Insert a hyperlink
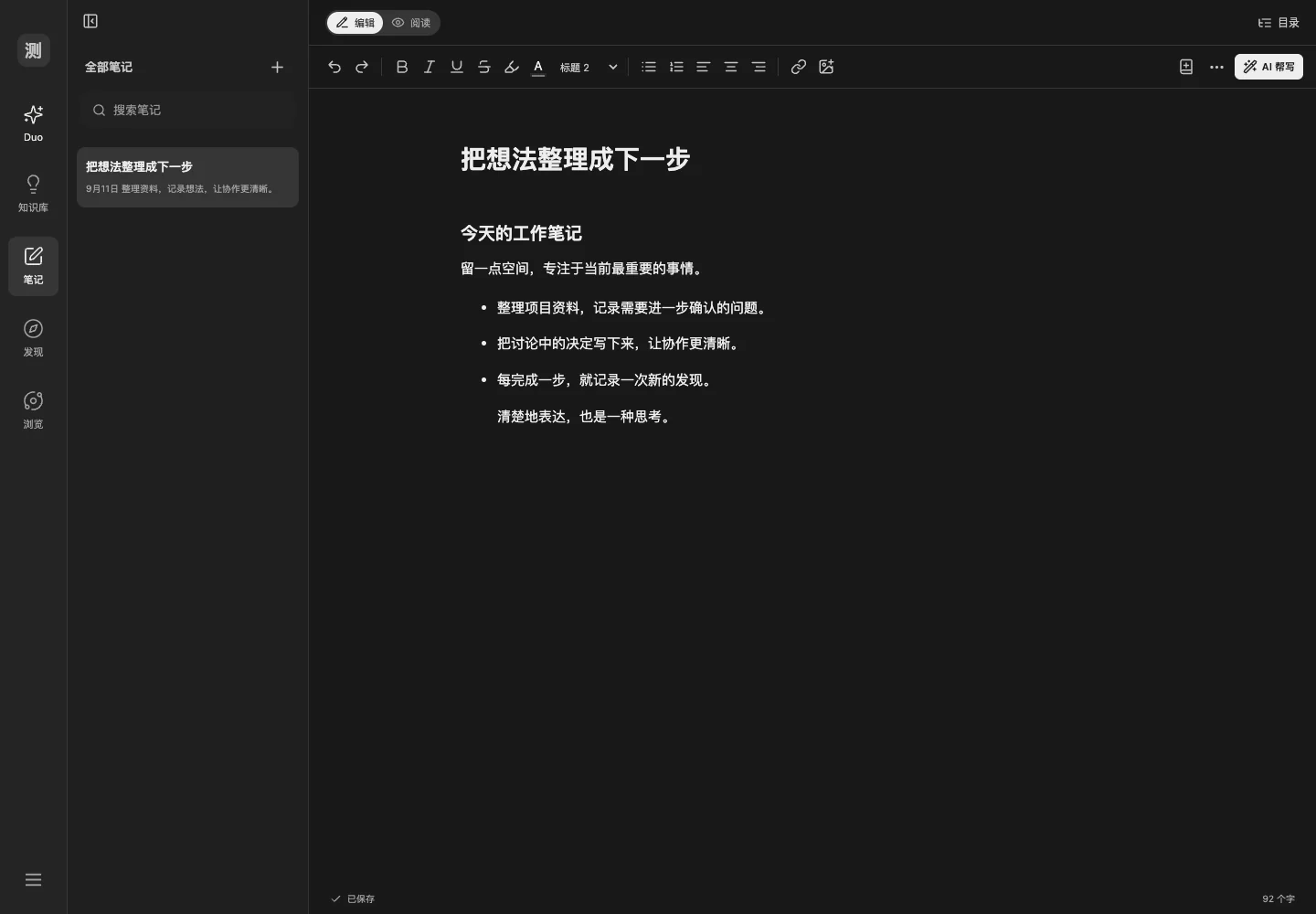This screenshot has width=1316, height=914. (x=799, y=67)
